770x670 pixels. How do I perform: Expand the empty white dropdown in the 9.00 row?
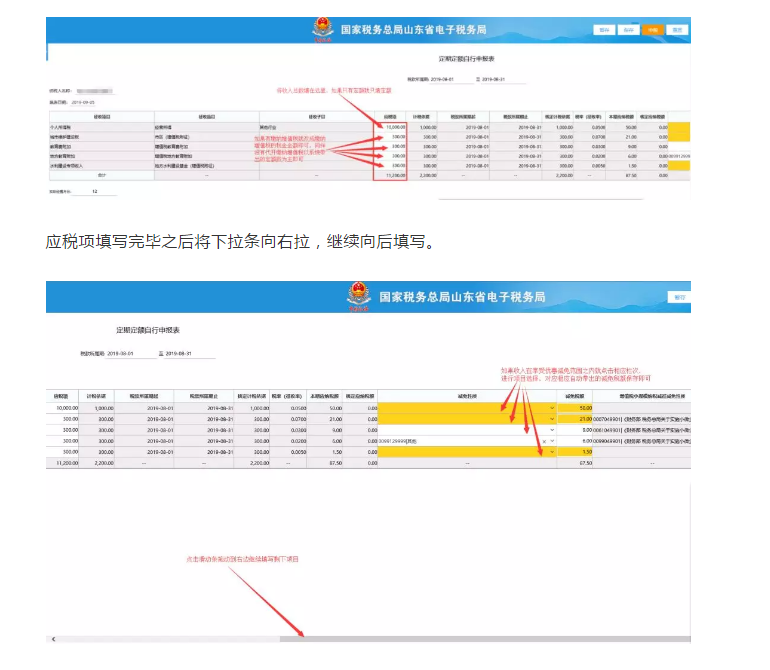point(552,430)
